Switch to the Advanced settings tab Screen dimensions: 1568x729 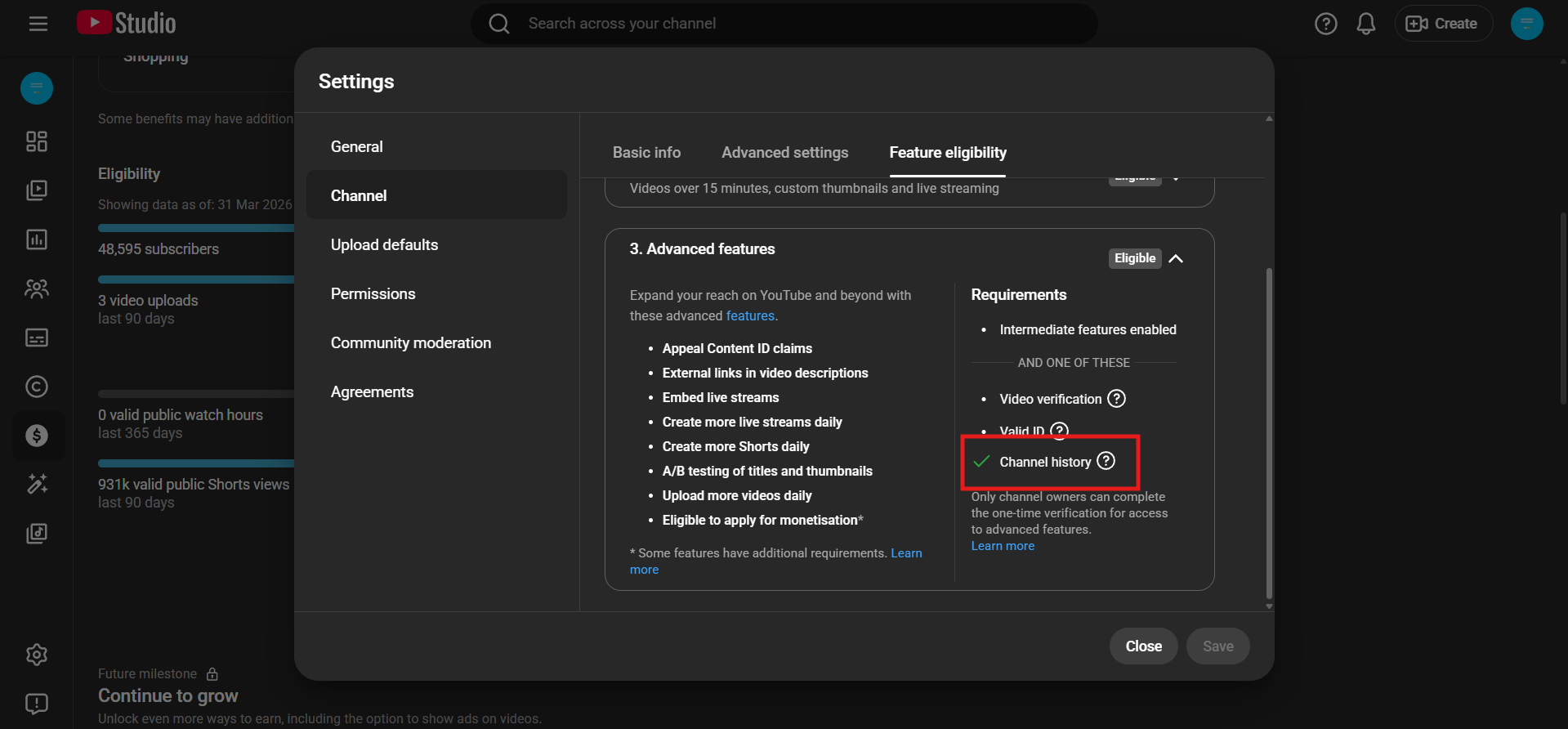784,153
